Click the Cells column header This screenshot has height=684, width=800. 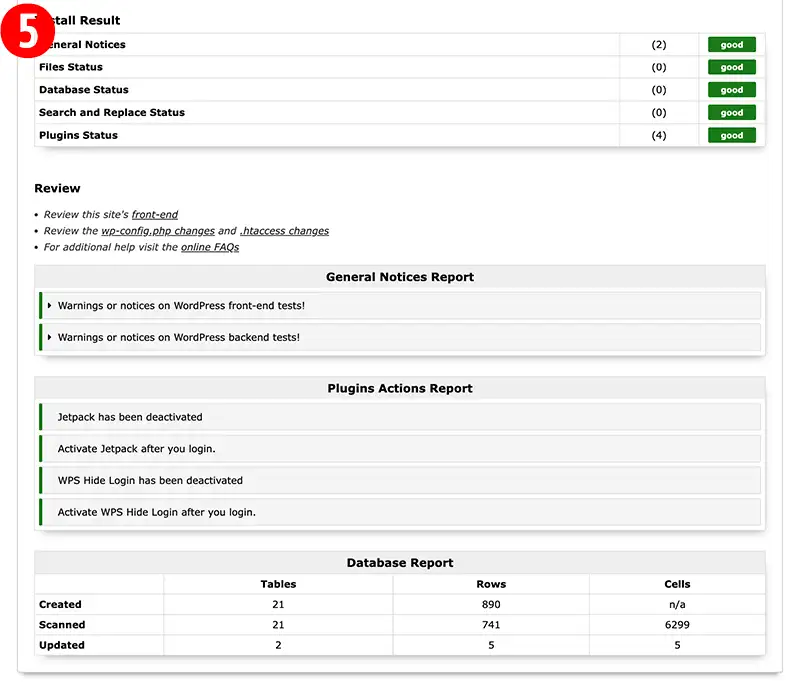pyautogui.click(x=677, y=584)
